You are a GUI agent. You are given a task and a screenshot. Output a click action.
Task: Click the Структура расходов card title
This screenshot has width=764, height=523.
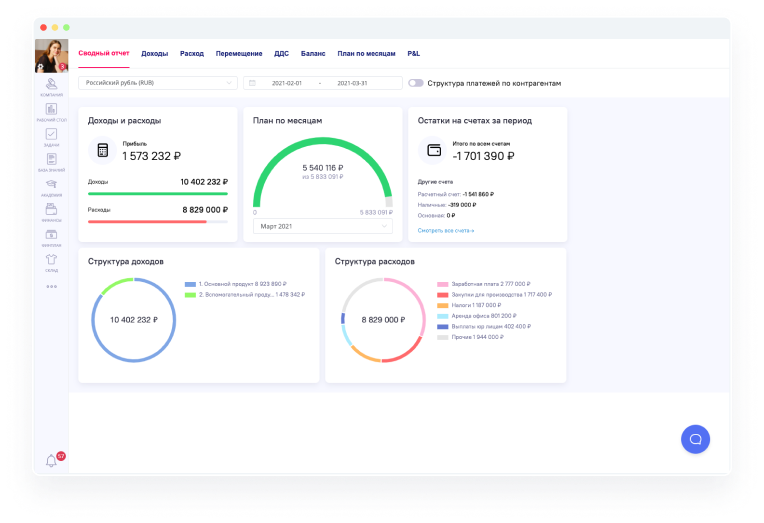[x=375, y=262]
